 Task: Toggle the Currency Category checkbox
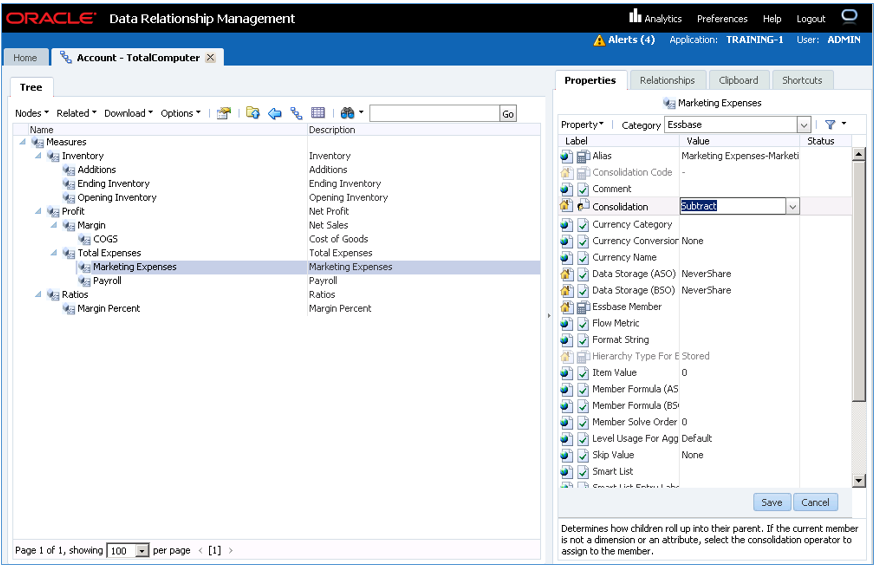(583, 225)
